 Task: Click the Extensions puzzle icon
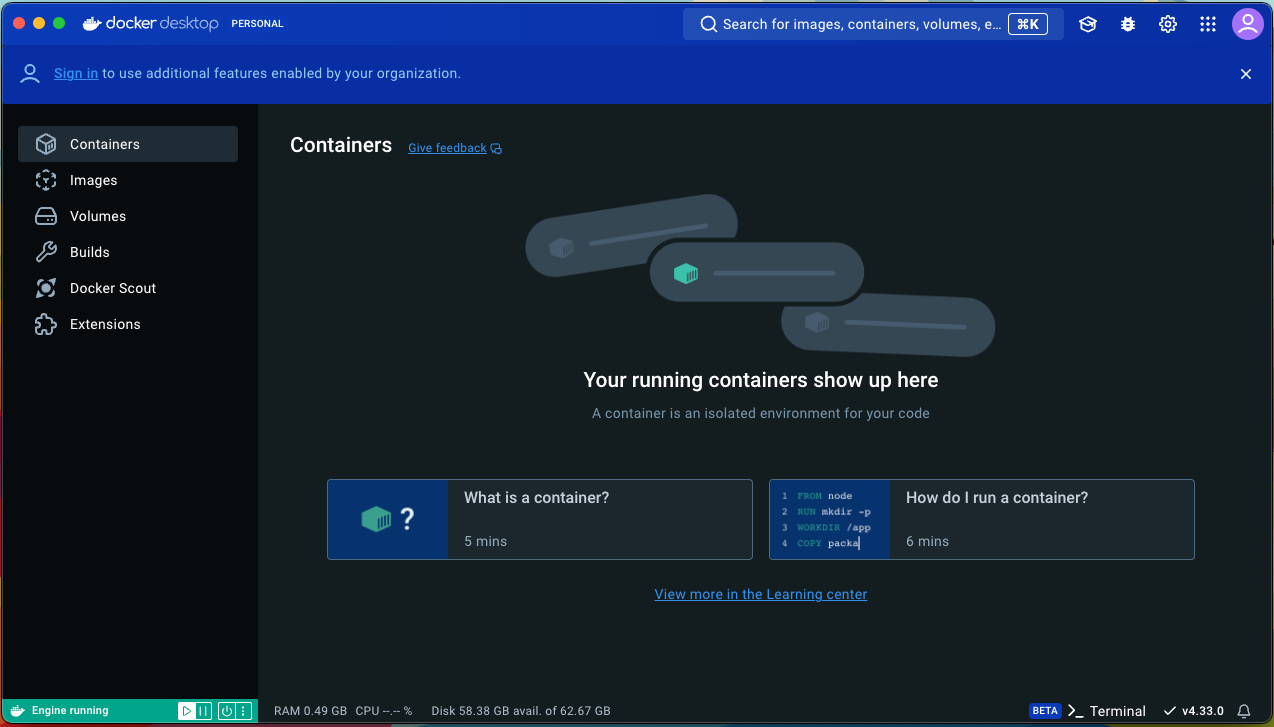tap(46, 324)
